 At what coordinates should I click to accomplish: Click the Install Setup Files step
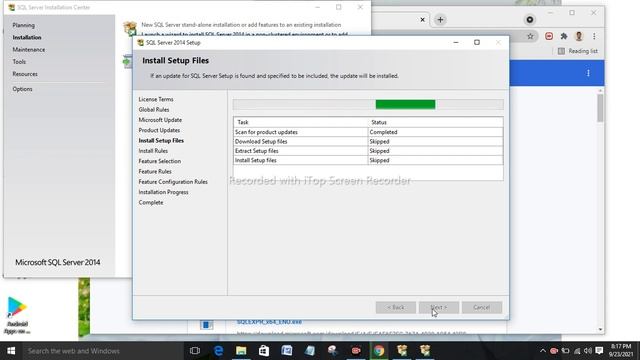tap(161, 140)
